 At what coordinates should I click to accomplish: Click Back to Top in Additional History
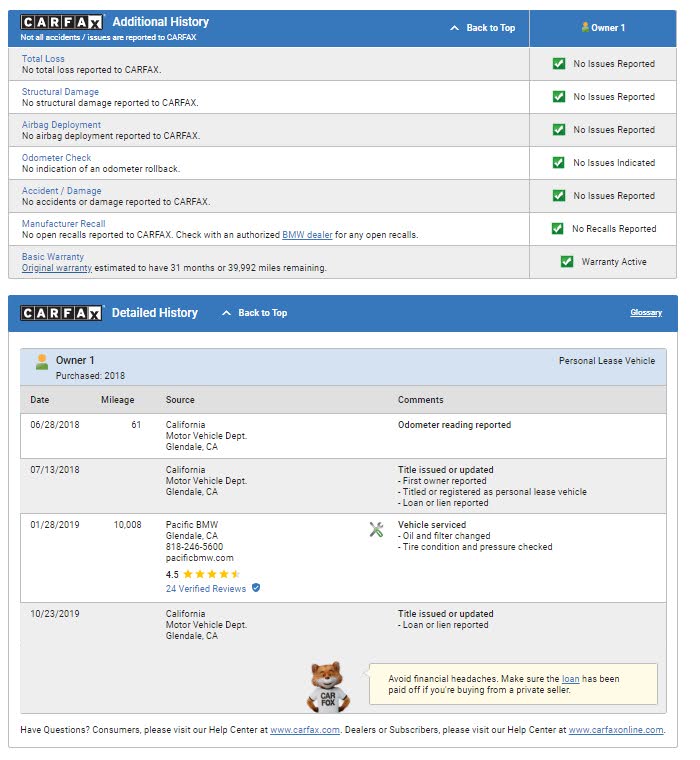point(483,28)
